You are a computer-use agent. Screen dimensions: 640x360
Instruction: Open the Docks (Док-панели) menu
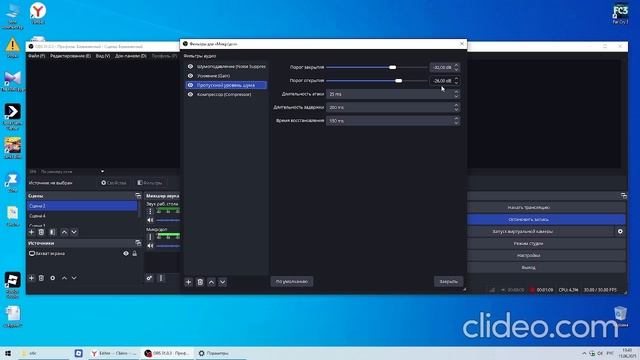pos(131,56)
